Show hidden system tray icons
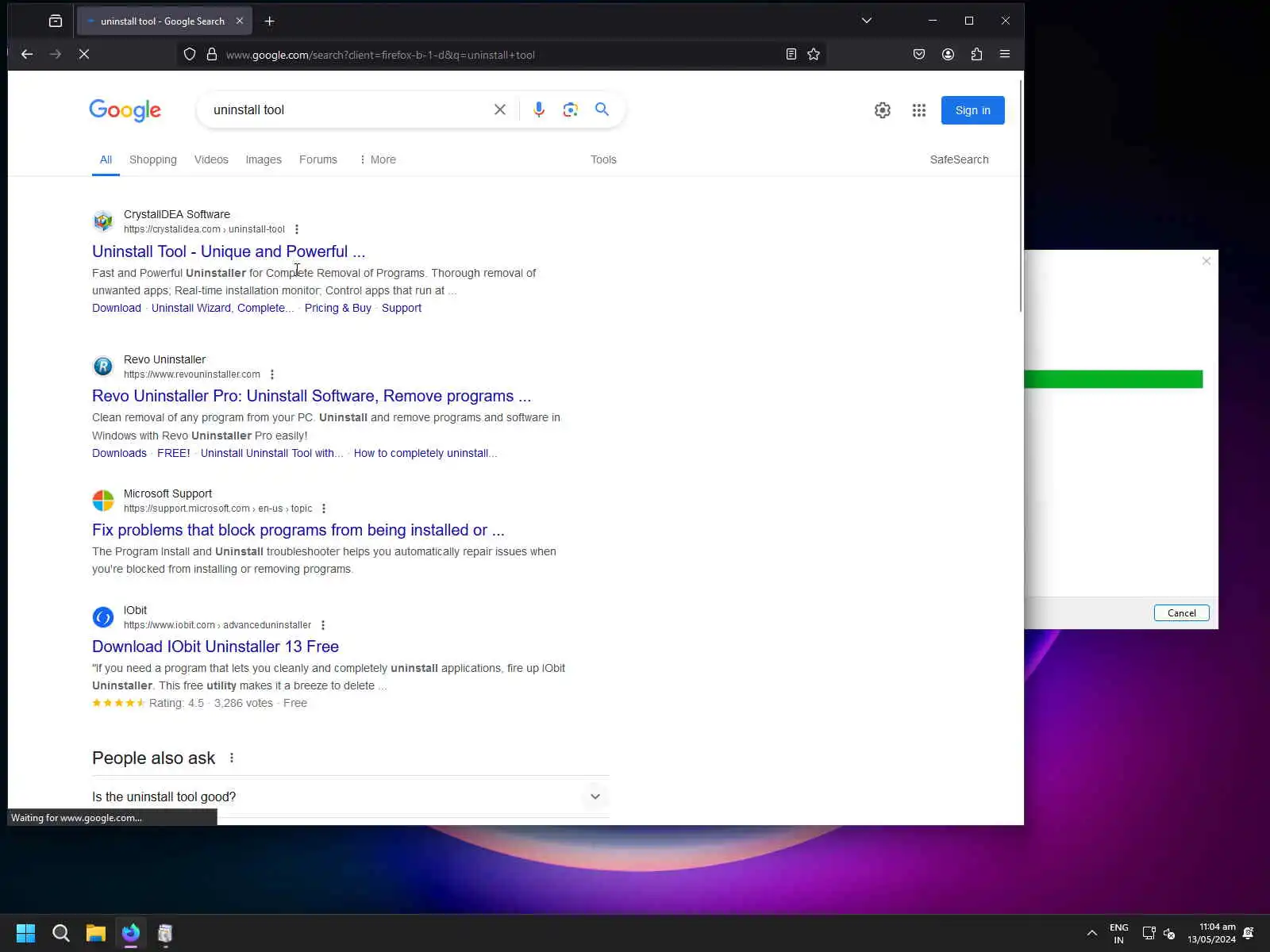 1092,933
